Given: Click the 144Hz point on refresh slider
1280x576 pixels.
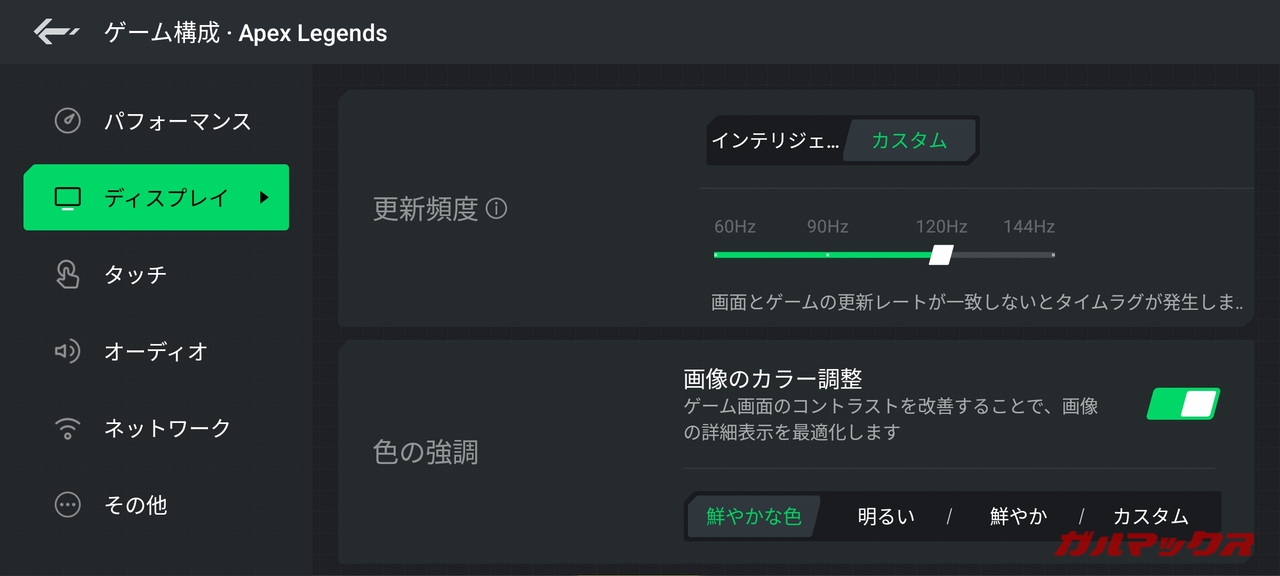Looking at the screenshot, I should point(1052,255).
